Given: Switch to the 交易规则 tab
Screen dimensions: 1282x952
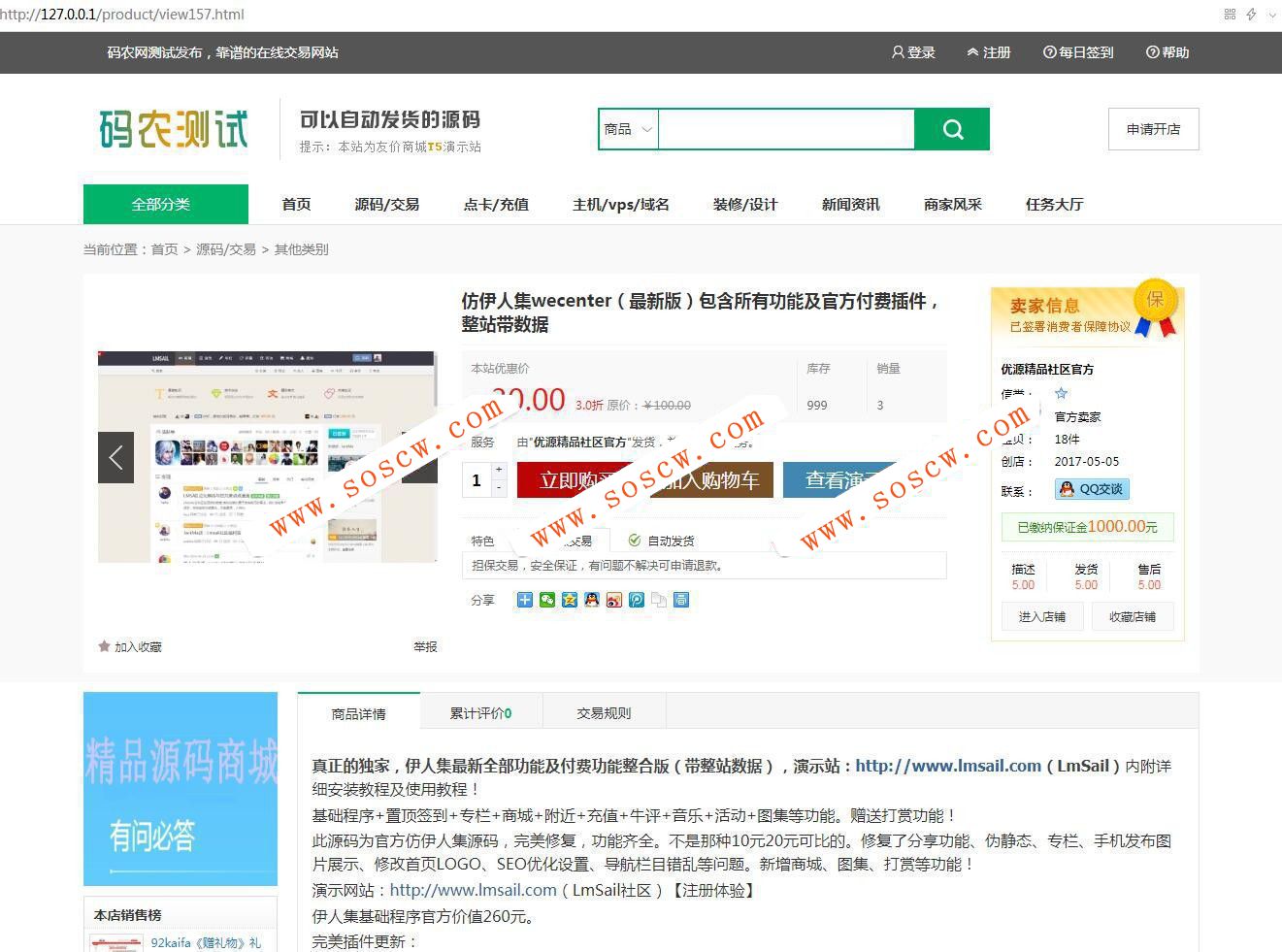Looking at the screenshot, I should click(604, 713).
